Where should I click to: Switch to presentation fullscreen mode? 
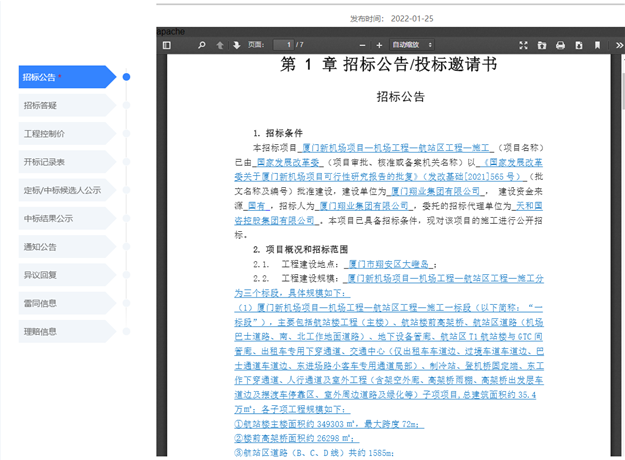[x=523, y=45]
